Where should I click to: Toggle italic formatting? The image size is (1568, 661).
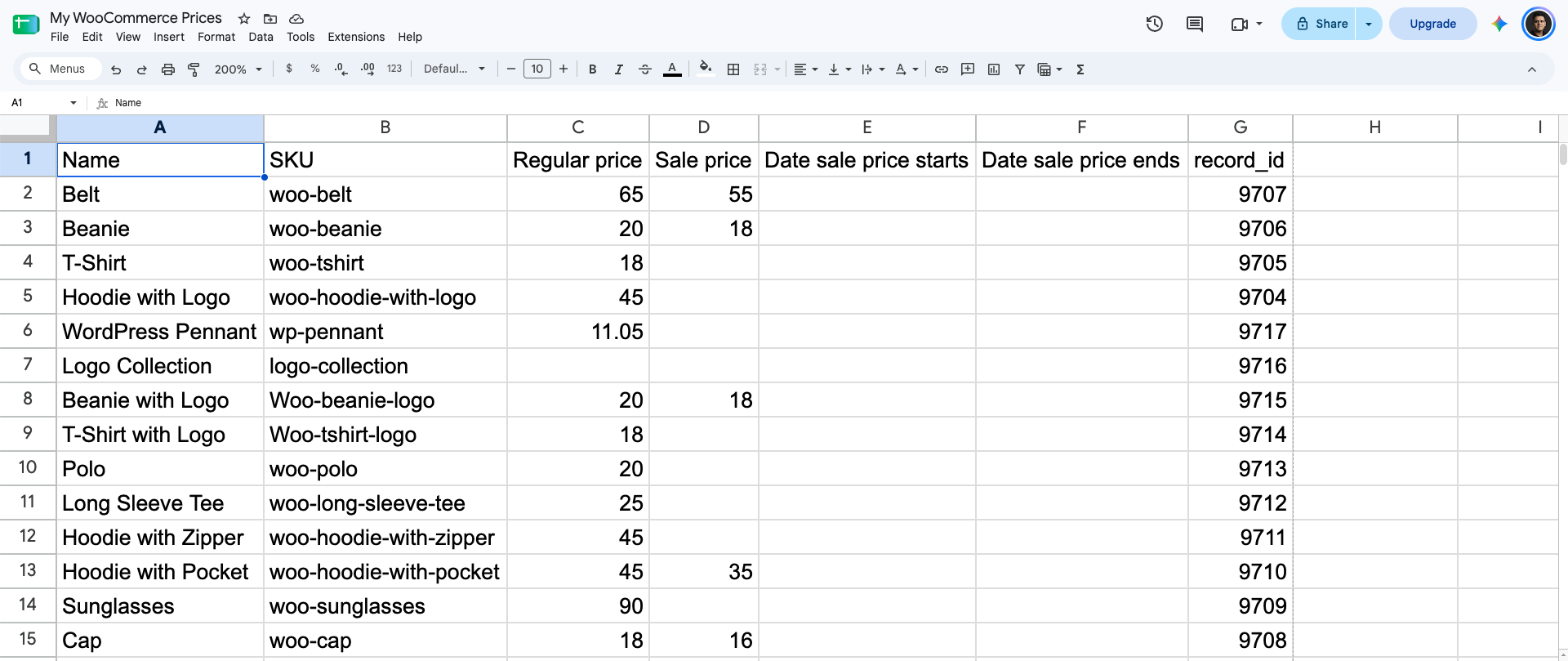pyautogui.click(x=619, y=69)
